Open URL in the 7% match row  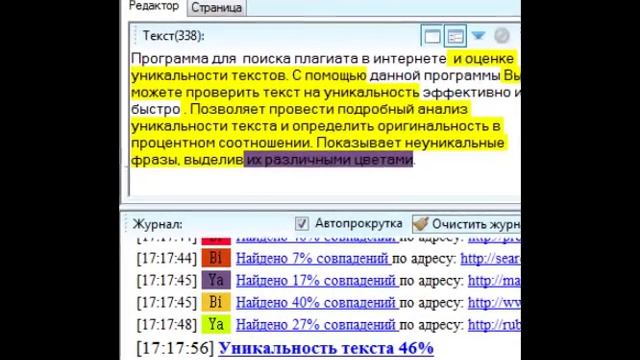tap(491, 258)
